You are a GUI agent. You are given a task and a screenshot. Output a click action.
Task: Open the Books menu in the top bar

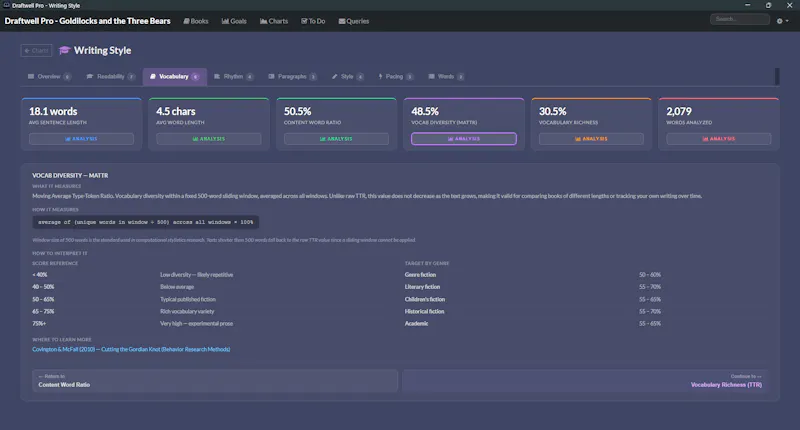(196, 21)
